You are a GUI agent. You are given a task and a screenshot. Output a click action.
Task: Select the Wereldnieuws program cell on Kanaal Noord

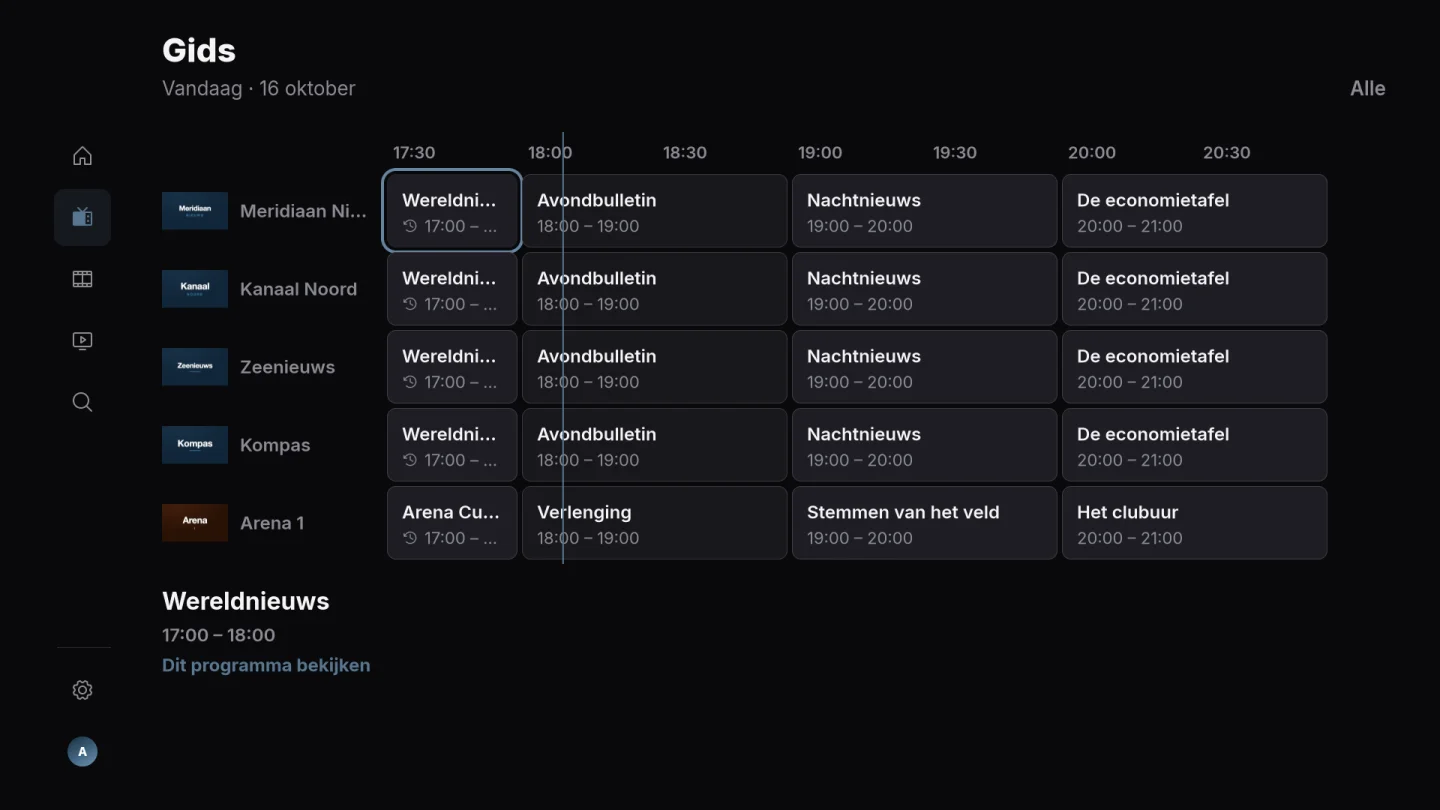pos(452,289)
